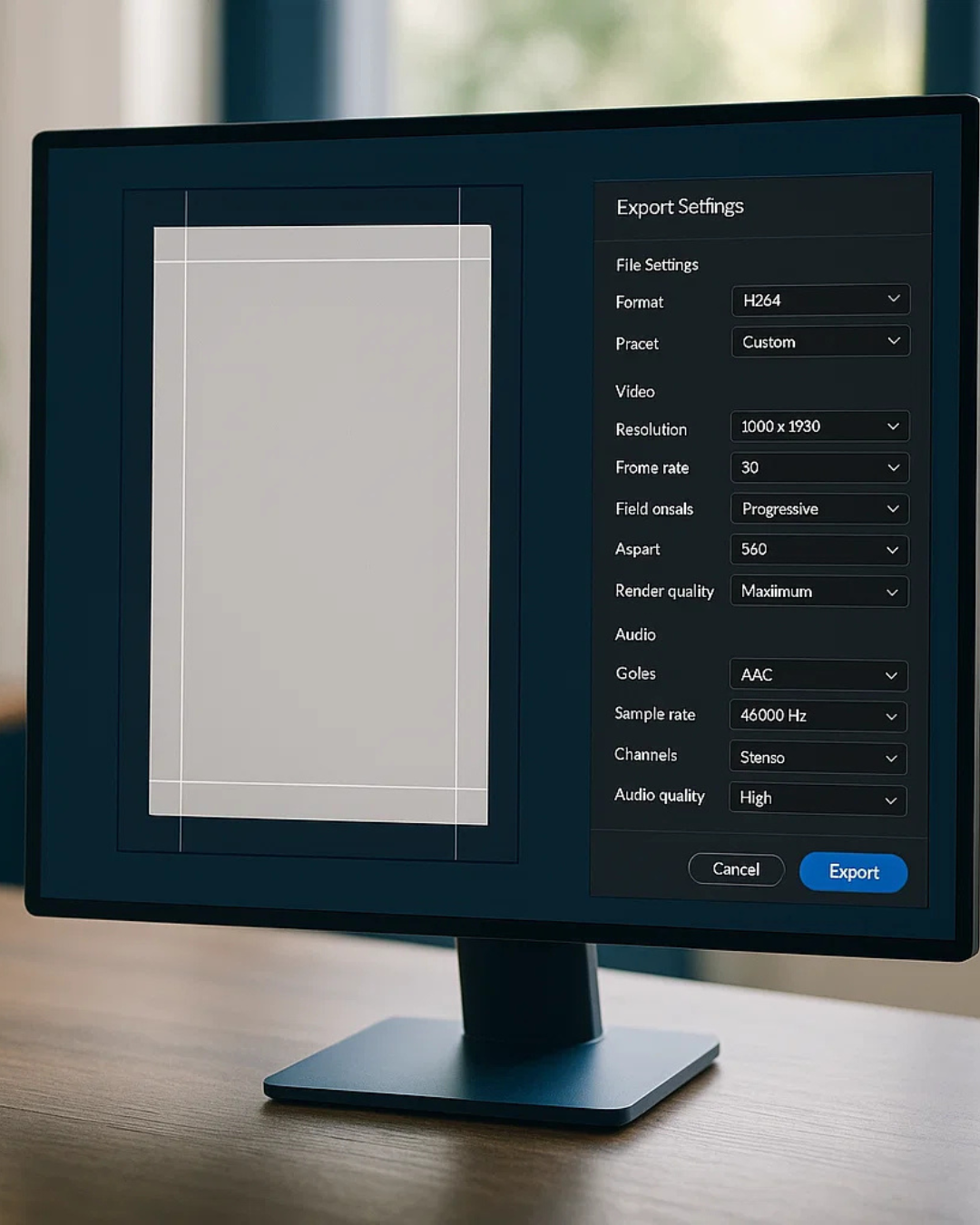Click the chevron arrow on the Format field
This screenshot has width=980, height=1225.
(892, 299)
